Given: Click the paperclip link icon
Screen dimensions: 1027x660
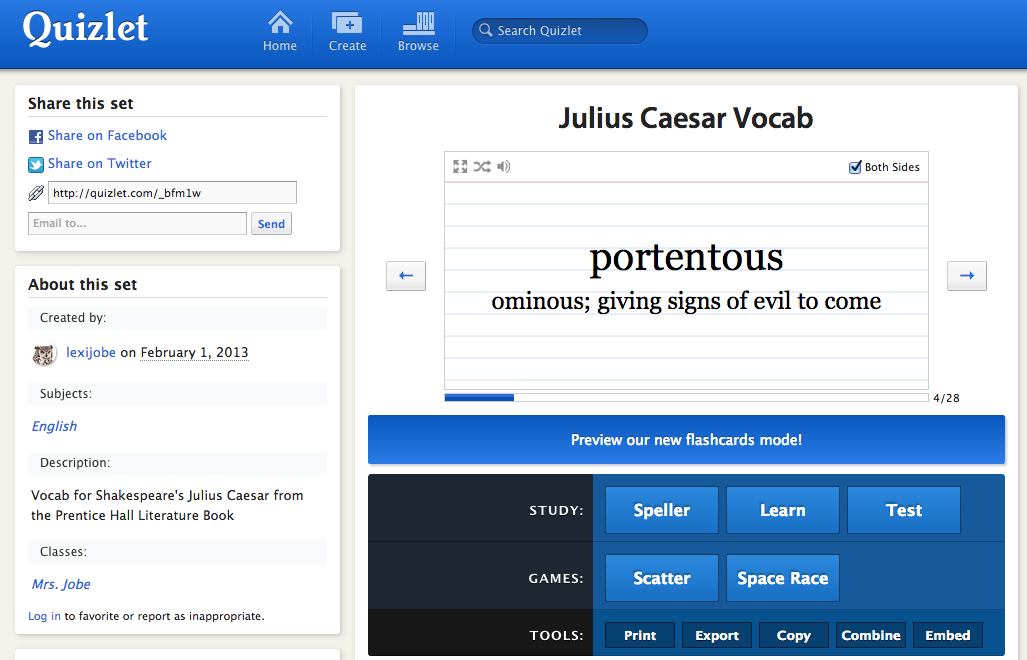Looking at the screenshot, I should [x=36, y=192].
